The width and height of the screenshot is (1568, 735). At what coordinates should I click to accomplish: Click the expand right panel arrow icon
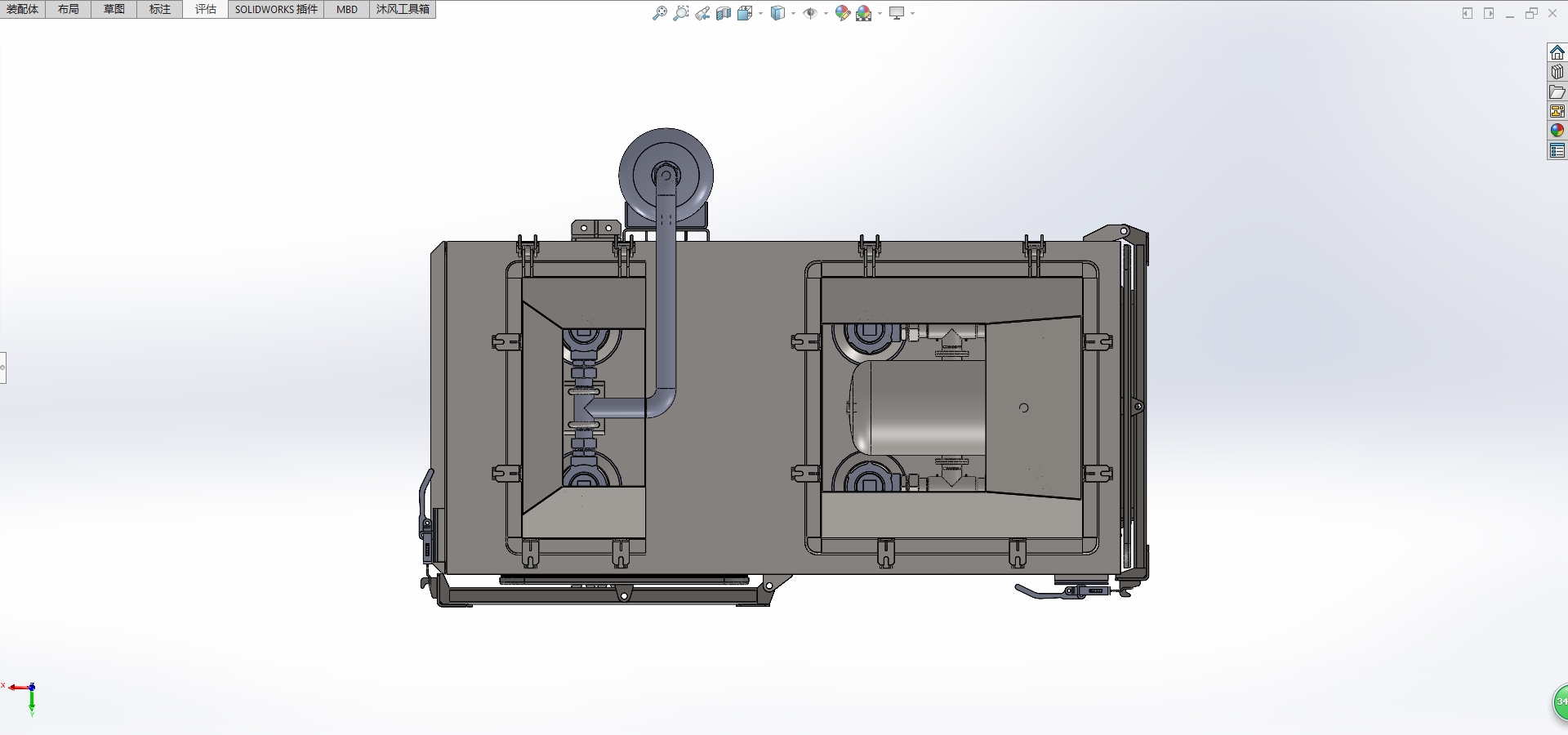tap(1489, 13)
